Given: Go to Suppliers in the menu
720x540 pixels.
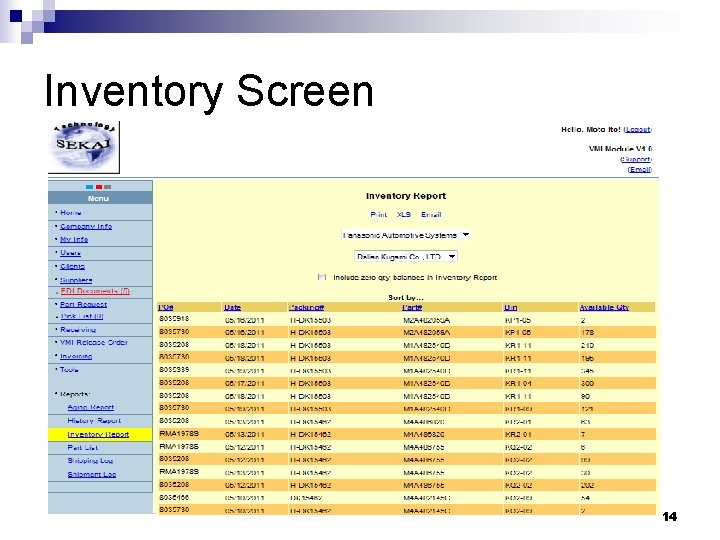Looking at the screenshot, I should click(x=76, y=280).
